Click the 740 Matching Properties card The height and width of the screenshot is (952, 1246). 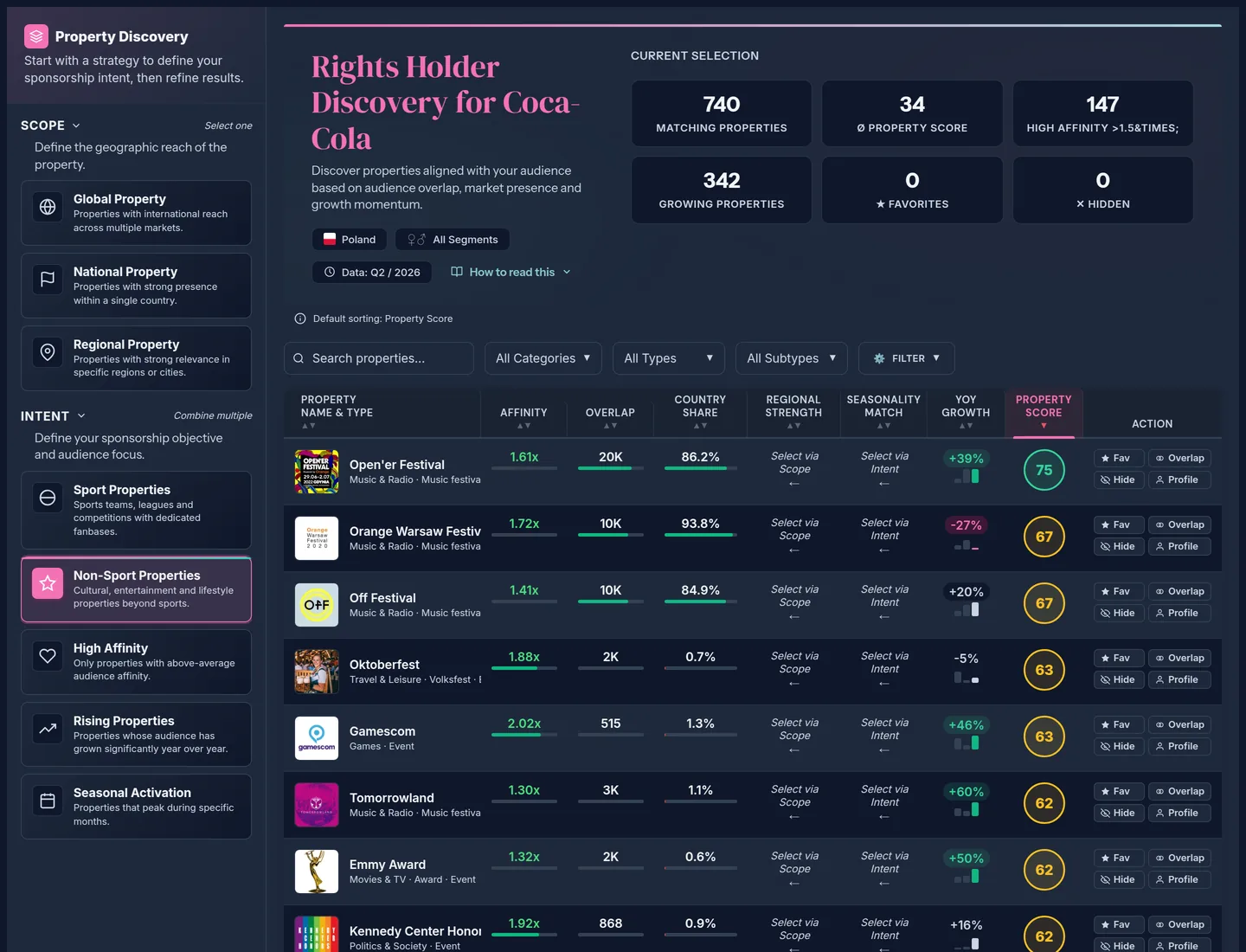(x=722, y=113)
